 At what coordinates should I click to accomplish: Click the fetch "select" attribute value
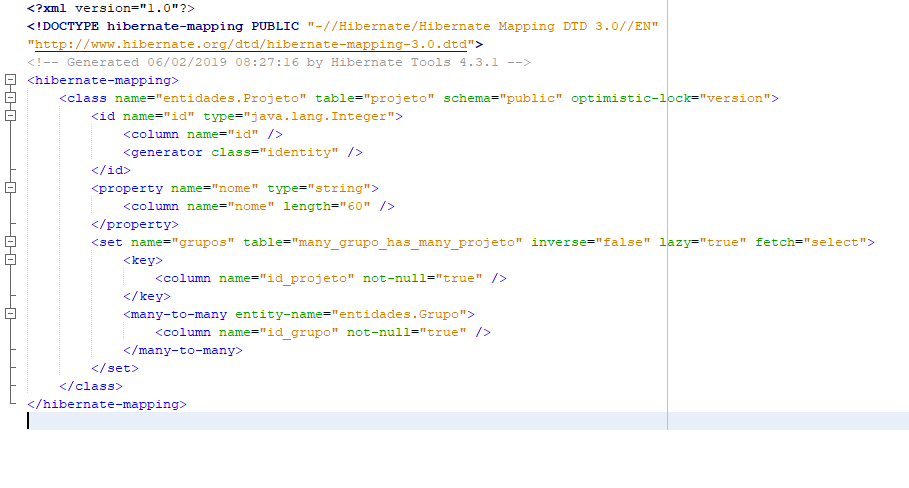coord(835,242)
